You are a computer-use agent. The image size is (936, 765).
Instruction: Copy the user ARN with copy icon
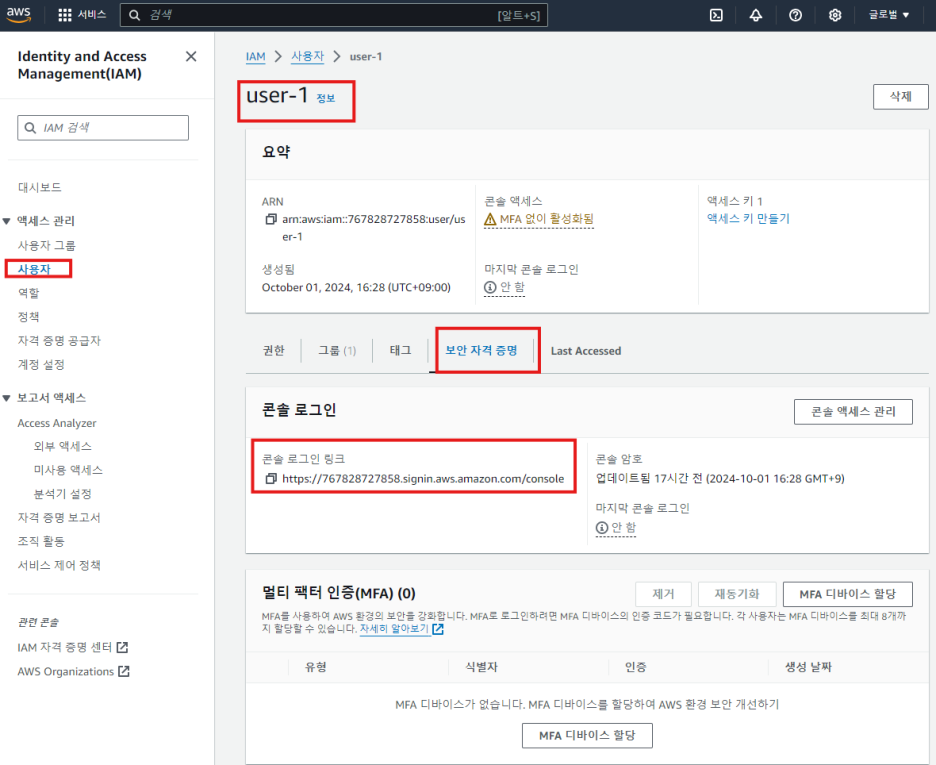coord(271,219)
